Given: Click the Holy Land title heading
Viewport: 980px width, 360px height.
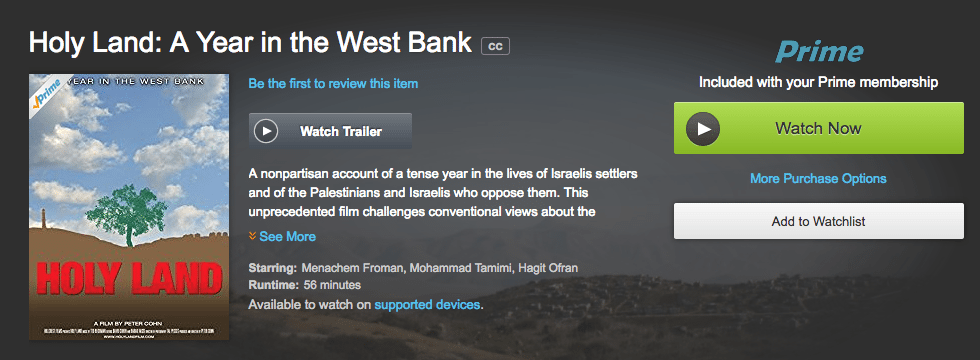Looking at the screenshot, I should pyautogui.click(x=251, y=42).
